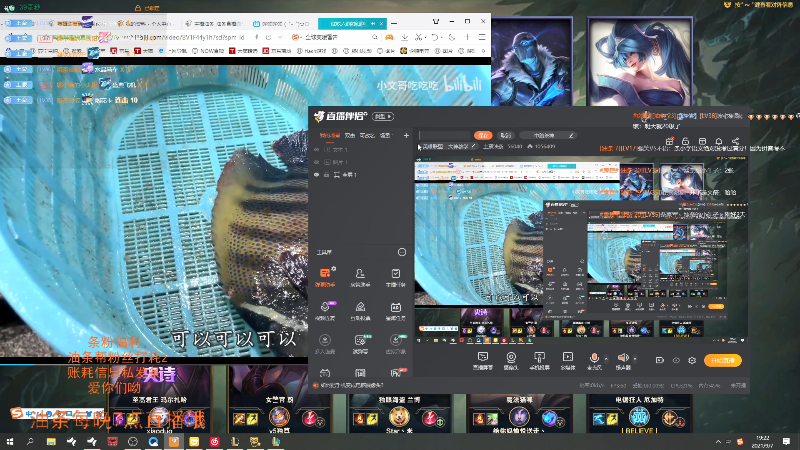Toggle the lock icon above the preview
This screenshot has width=800, height=450.
(x=686, y=141)
